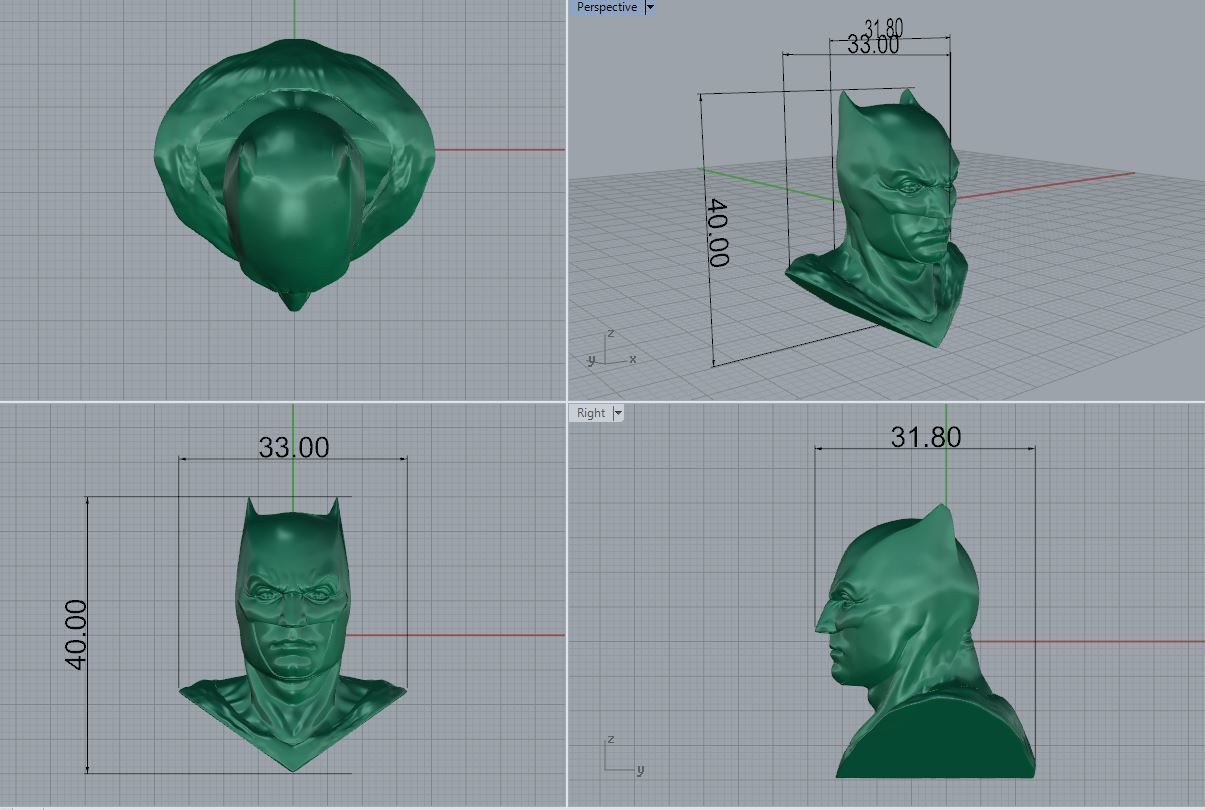
Task: Select the 31.80 dimension in Perspective viewport
Action: (883, 27)
